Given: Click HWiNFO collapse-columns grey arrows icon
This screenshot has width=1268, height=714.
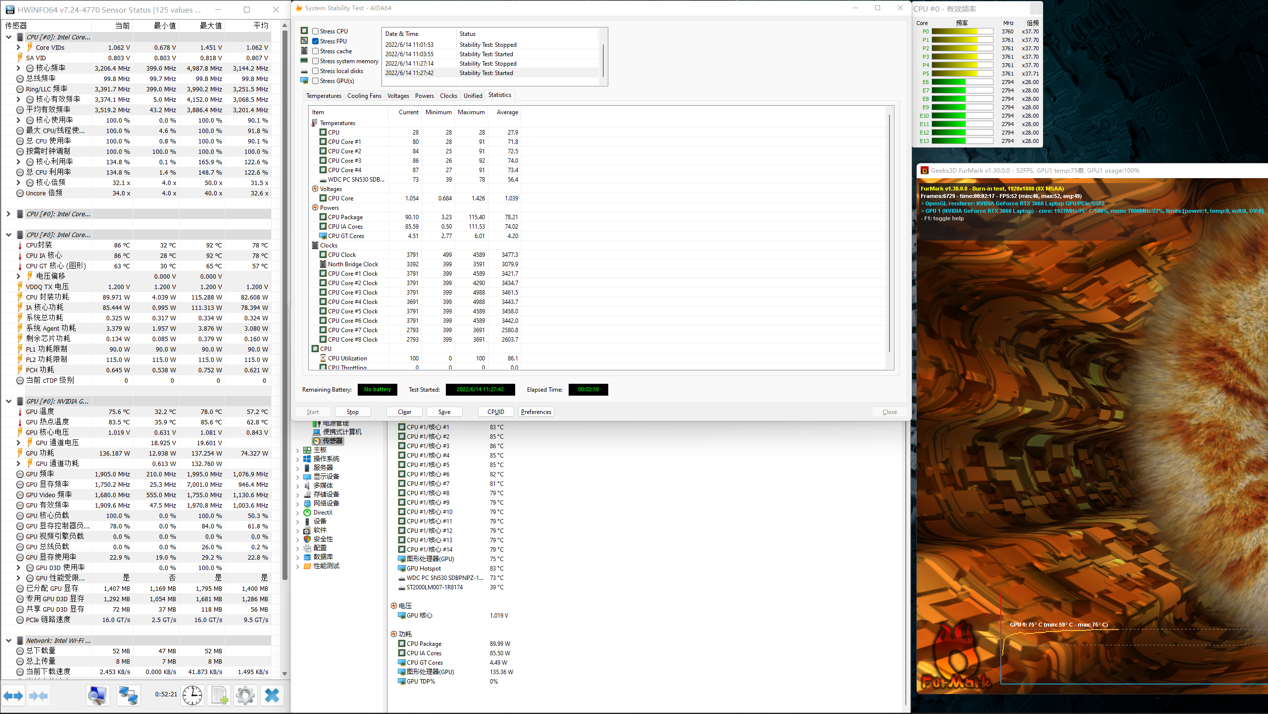Looking at the screenshot, I should pos(38,696).
